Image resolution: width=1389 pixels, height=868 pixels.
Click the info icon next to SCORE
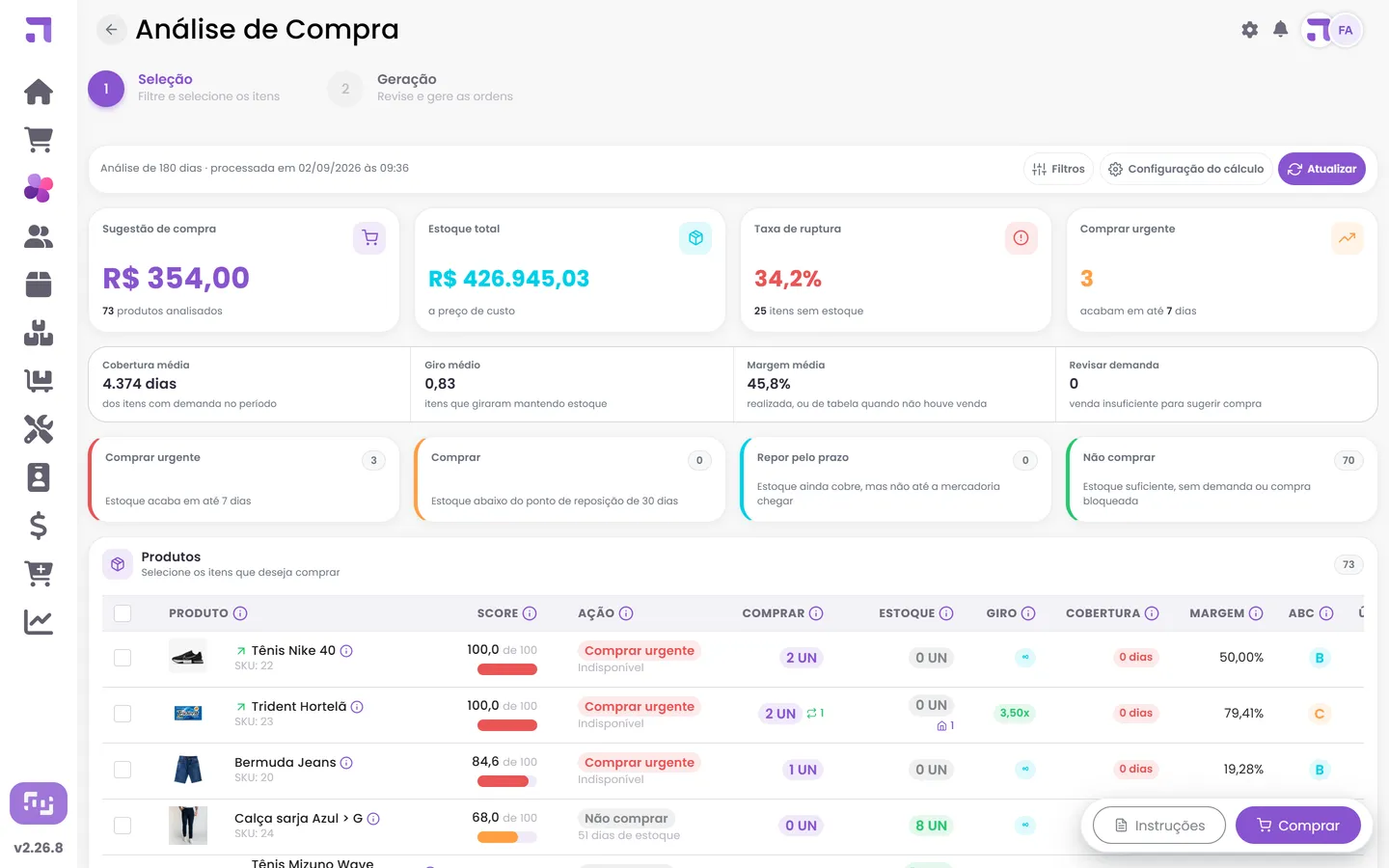(530, 613)
